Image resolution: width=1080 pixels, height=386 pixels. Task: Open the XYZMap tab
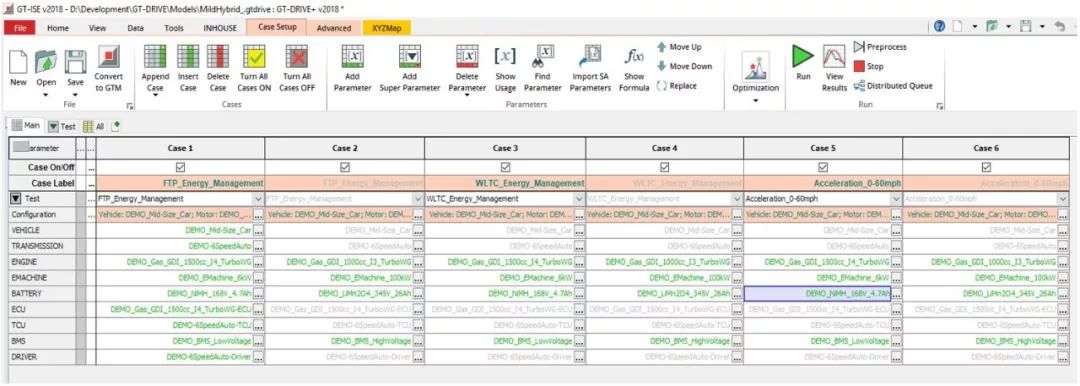[387, 28]
